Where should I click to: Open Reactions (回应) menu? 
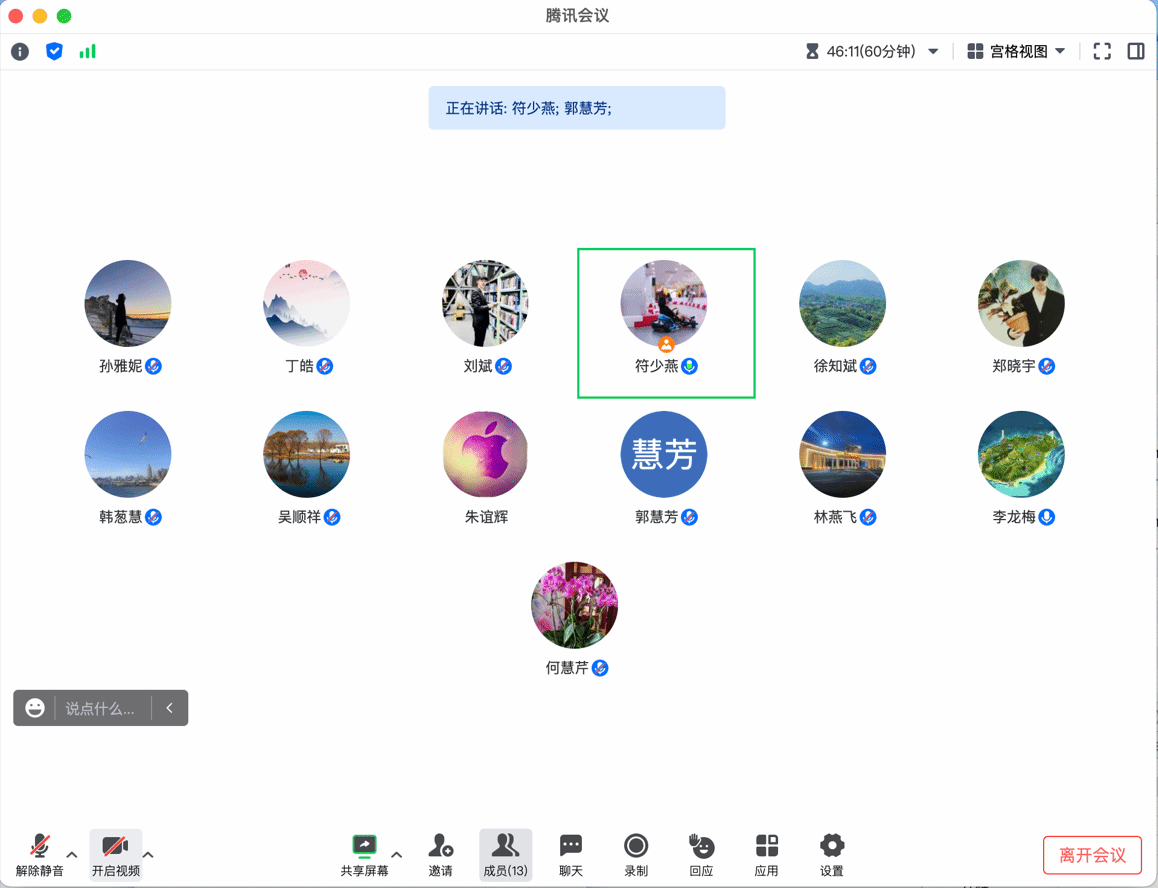coord(701,855)
